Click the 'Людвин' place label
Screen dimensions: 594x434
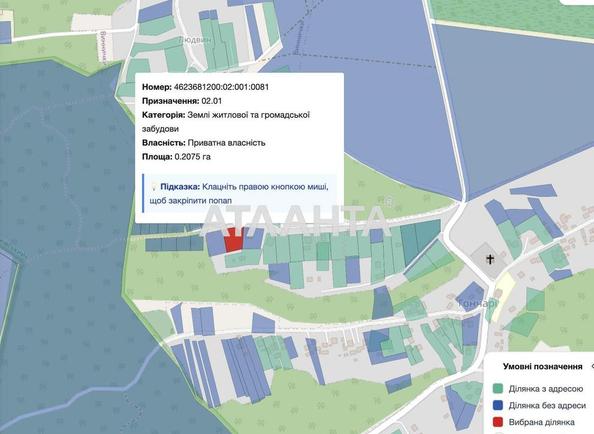tap(195, 39)
